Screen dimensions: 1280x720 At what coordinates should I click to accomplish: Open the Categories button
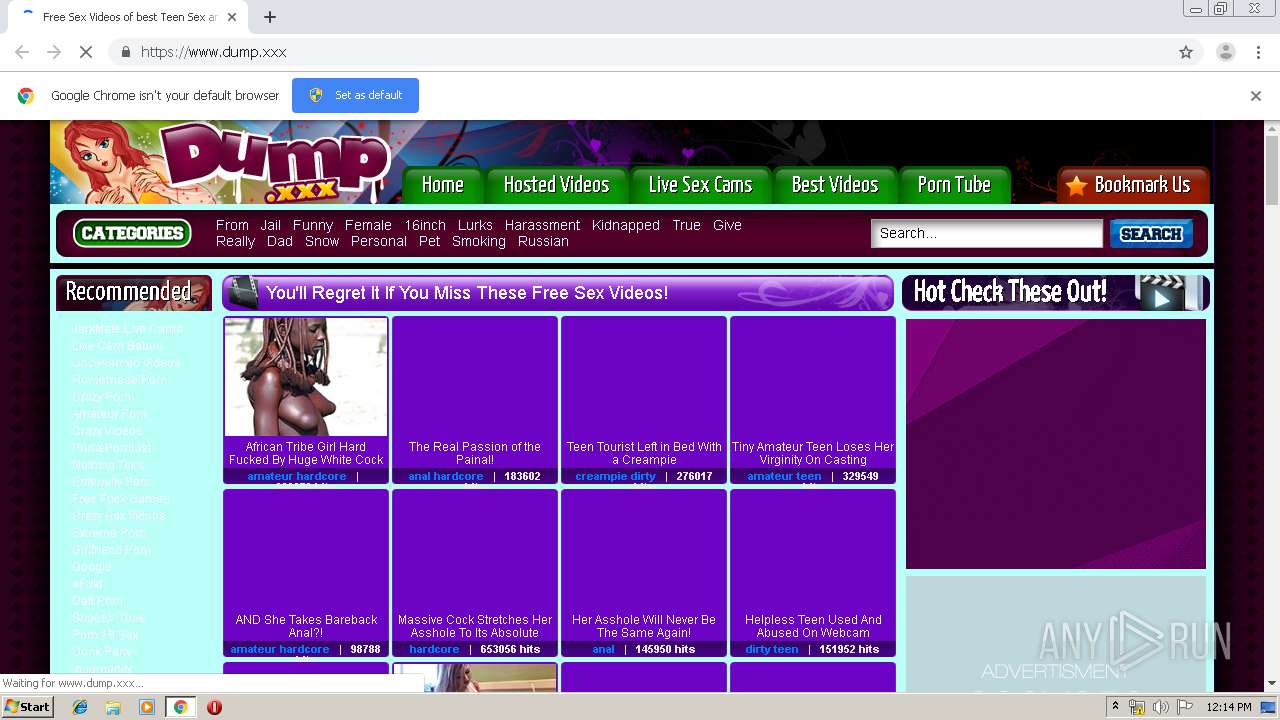(x=132, y=233)
